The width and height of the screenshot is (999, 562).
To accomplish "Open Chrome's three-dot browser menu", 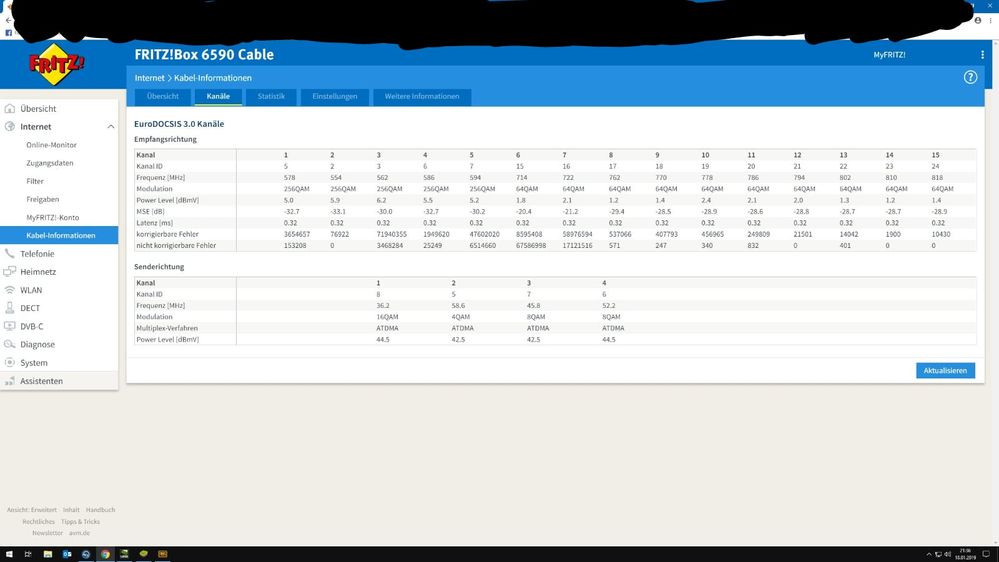I will (990, 20).
